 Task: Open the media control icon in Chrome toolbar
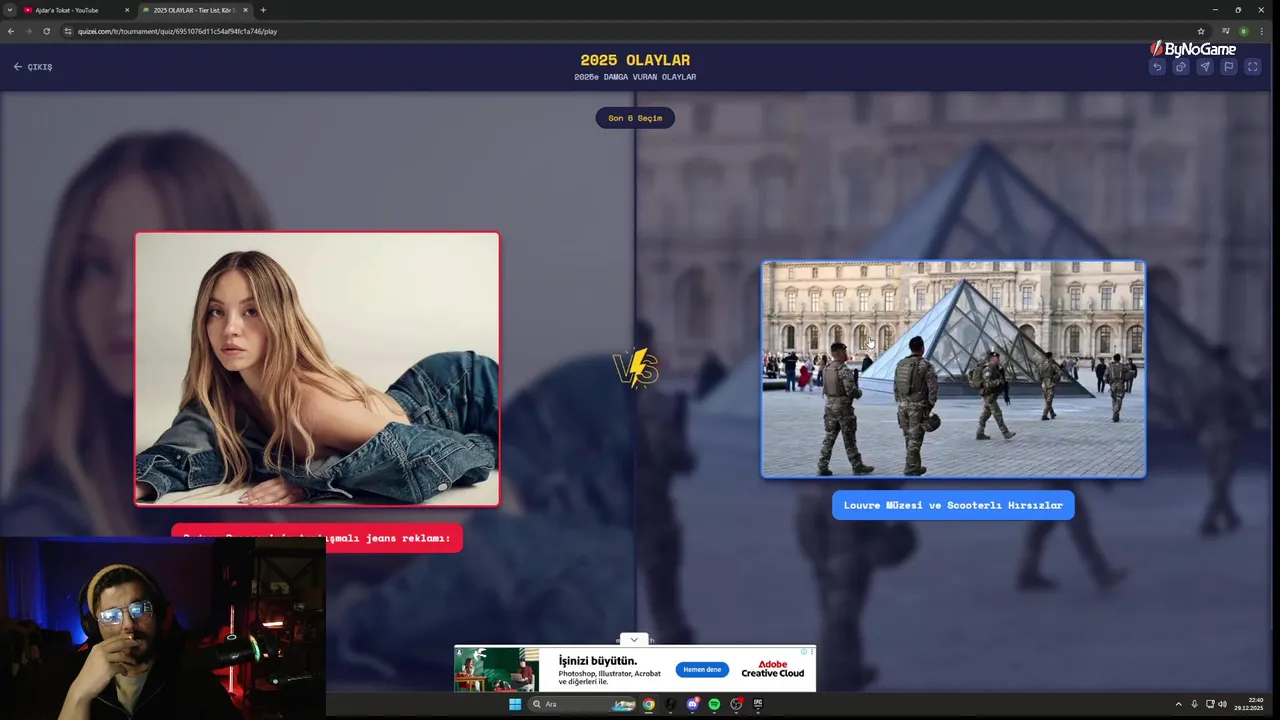(x=1226, y=31)
